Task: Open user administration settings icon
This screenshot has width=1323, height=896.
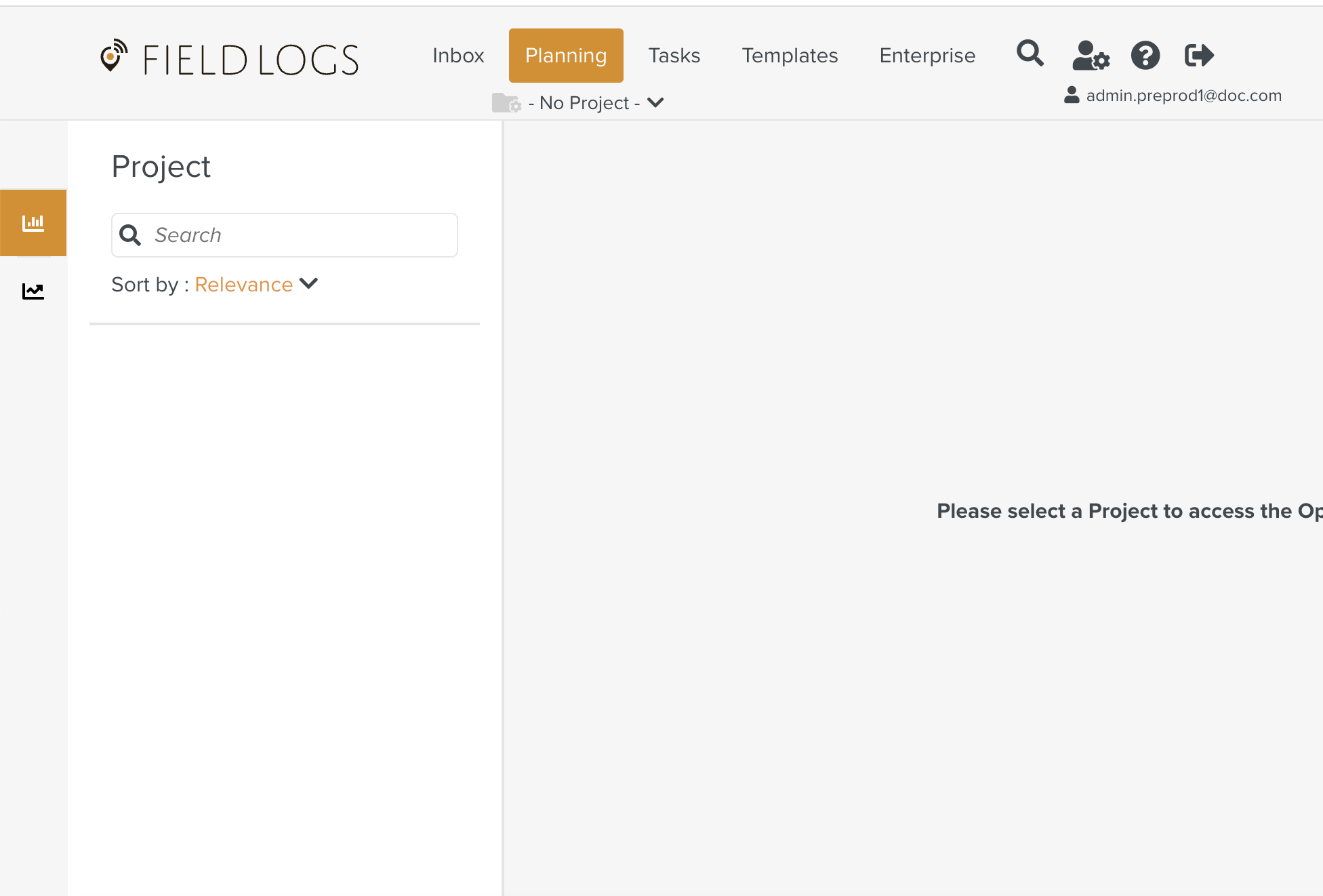Action: pyautogui.click(x=1090, y=55)
